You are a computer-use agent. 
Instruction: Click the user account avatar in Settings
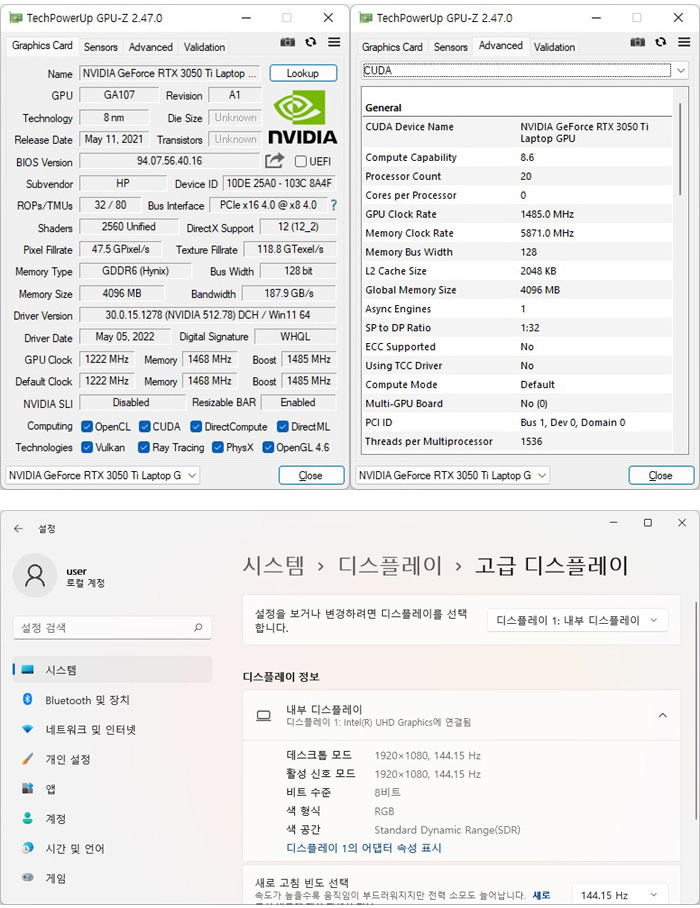pyautogui.click(x=35, y=576)
